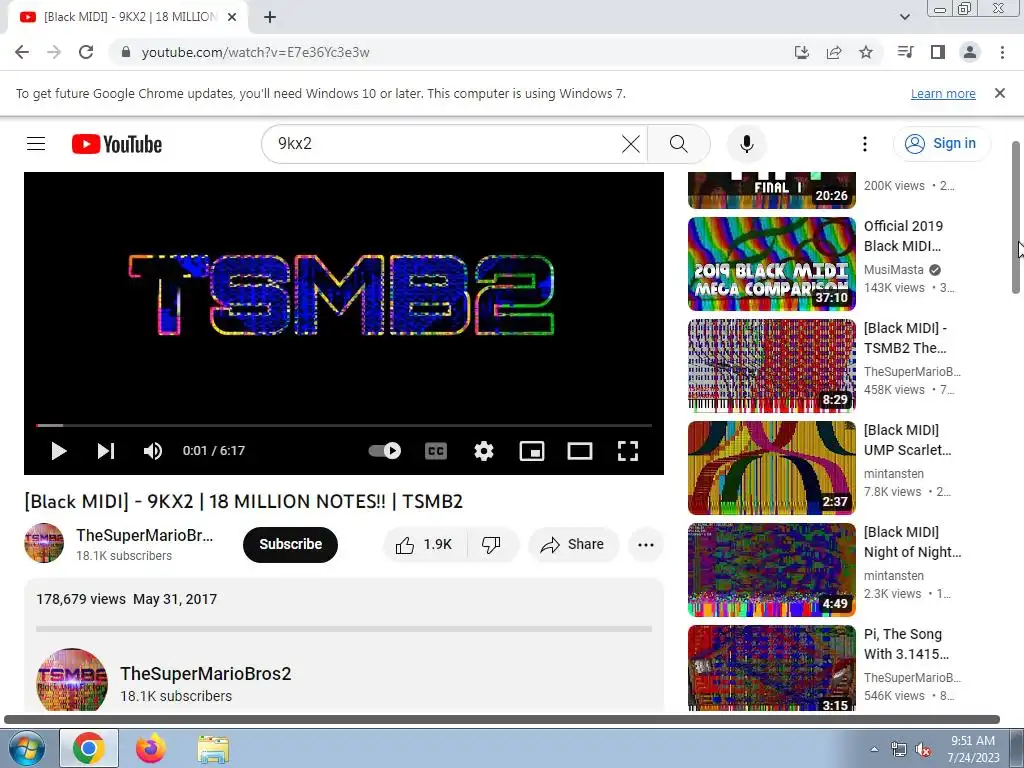Enable miniplayer mode
The width and height of the screenshot is (1024, 768).
point(532,451)
